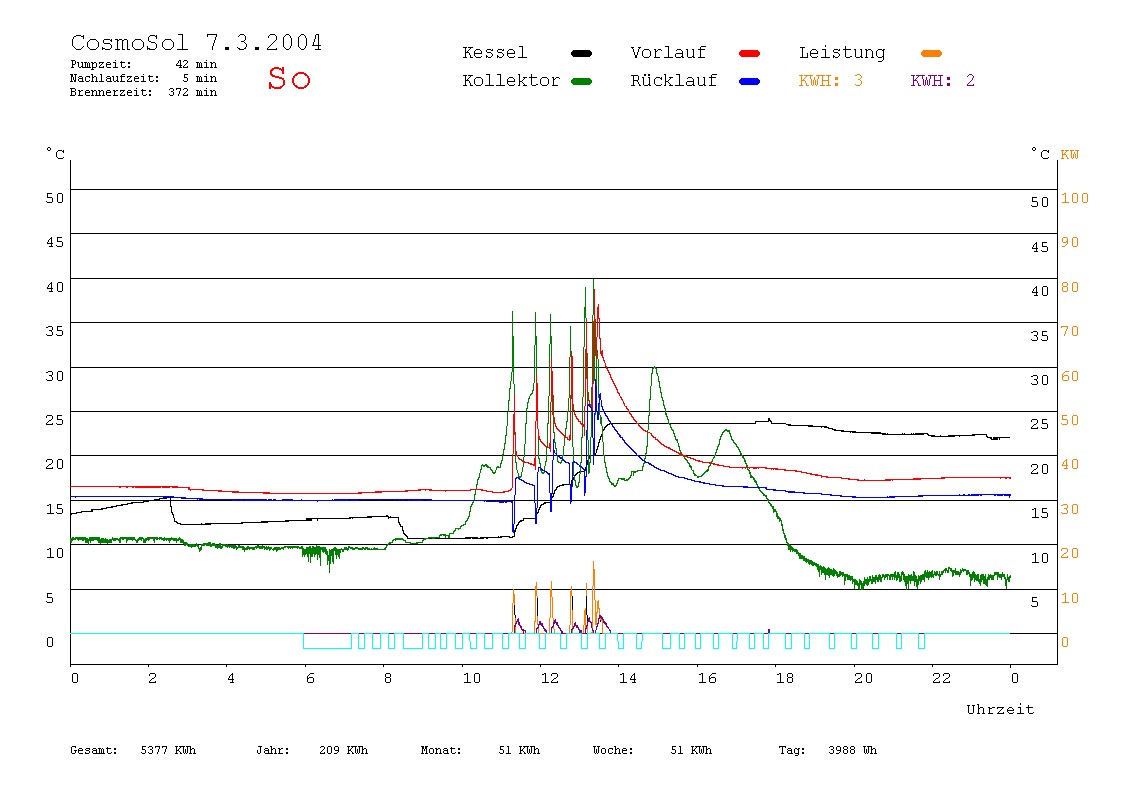Viewport: 1148px width, 812px height.
Task: Click the 6 hour x-axis tick label
Action: coord(310,679)
